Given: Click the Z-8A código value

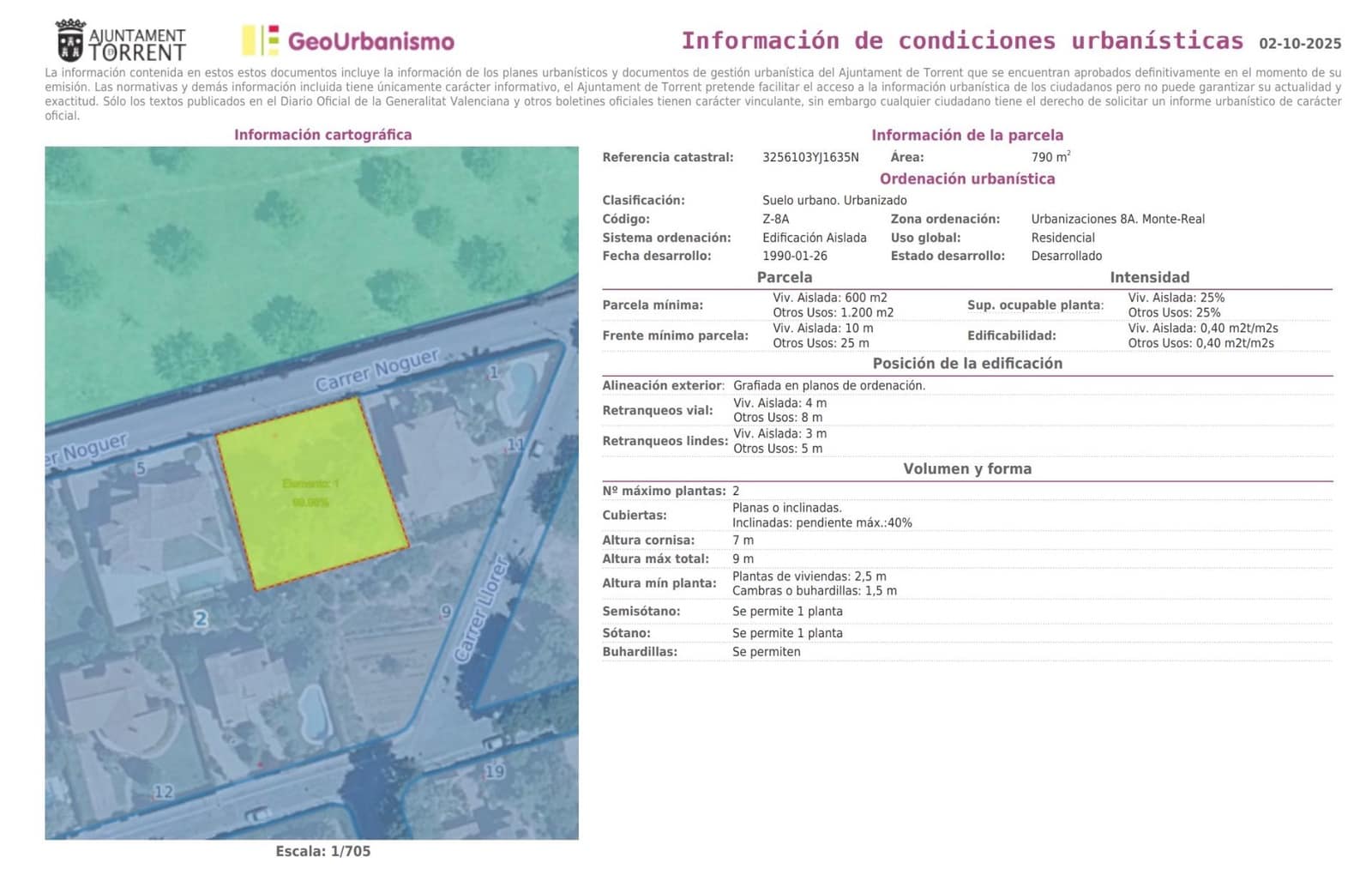Looking at the screenshot, I should [775, 219].
